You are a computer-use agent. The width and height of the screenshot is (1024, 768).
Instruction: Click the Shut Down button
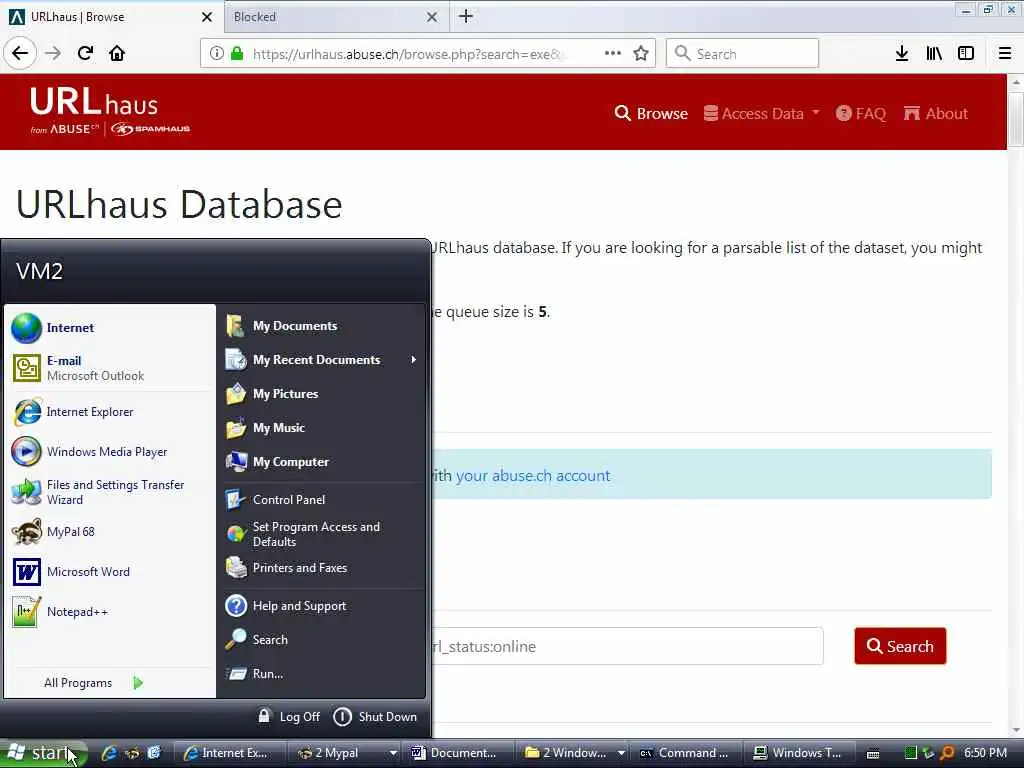(x=375, y=717)
